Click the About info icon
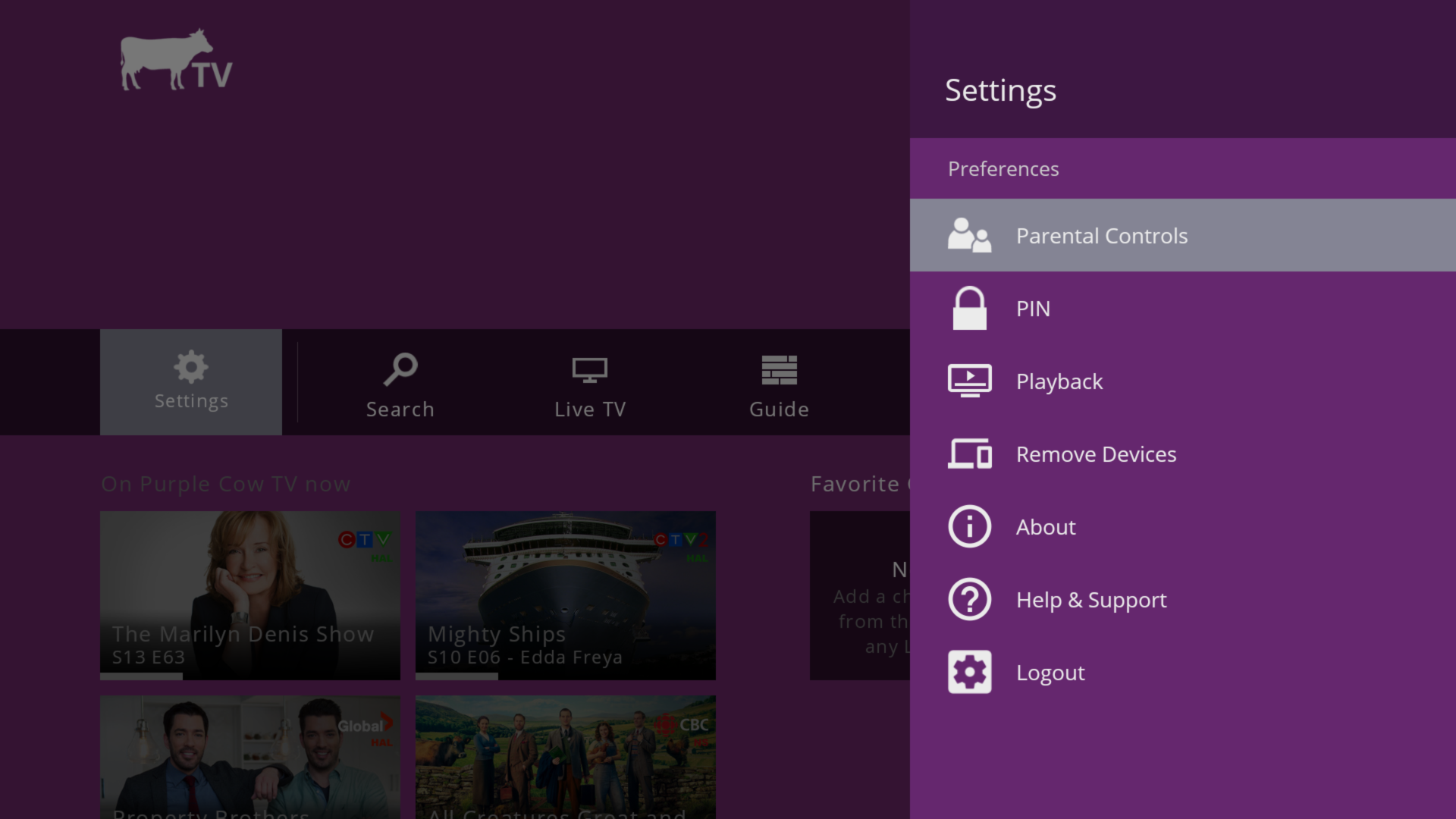Image resolution: width=1456 pixels, height=819 pixels. pyautogui.click(x=969, y=526)
